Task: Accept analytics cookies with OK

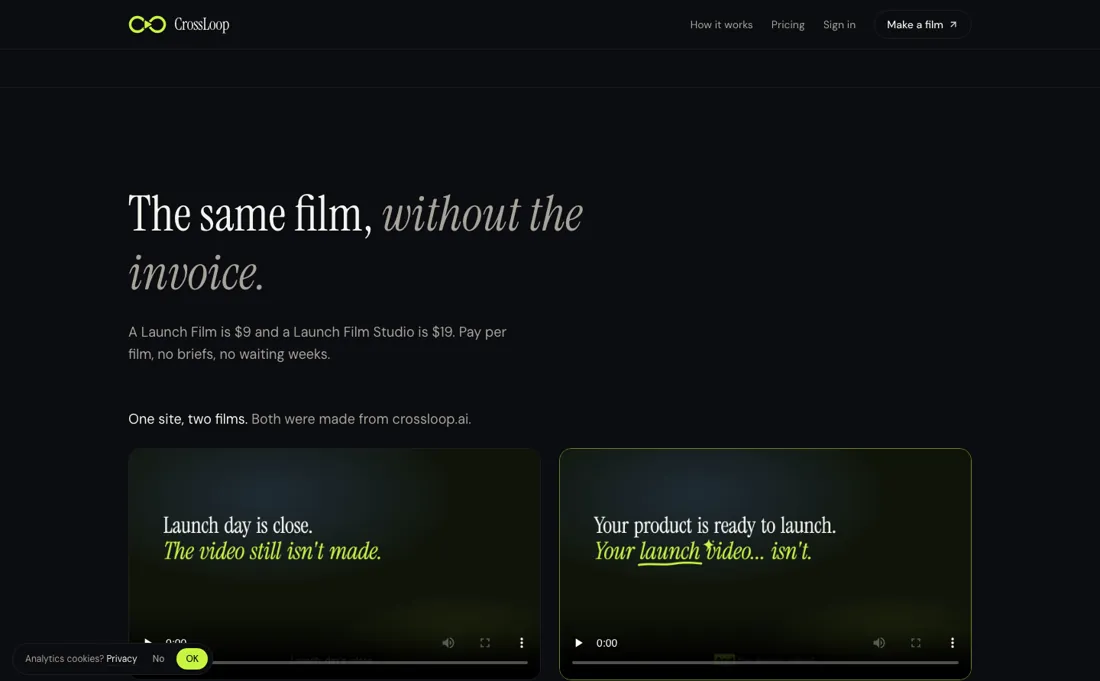Action: pos(192,659)
